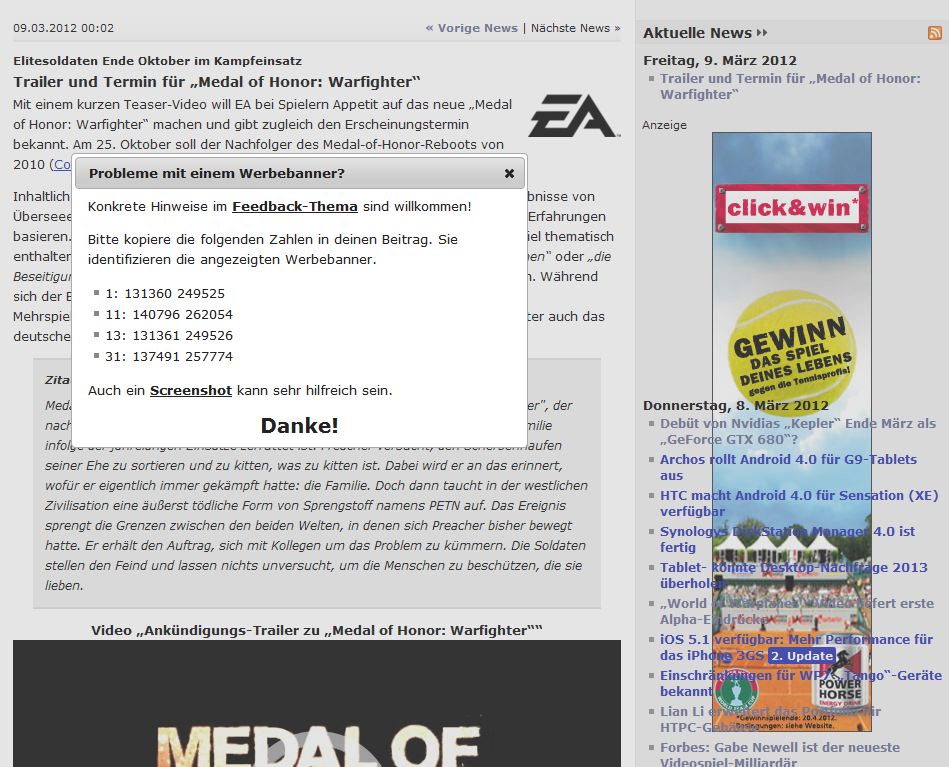
Task: Click the subheading Elitesoldaten Ende Oktober im Kampfeinsatz
Action: coord(157,61)
